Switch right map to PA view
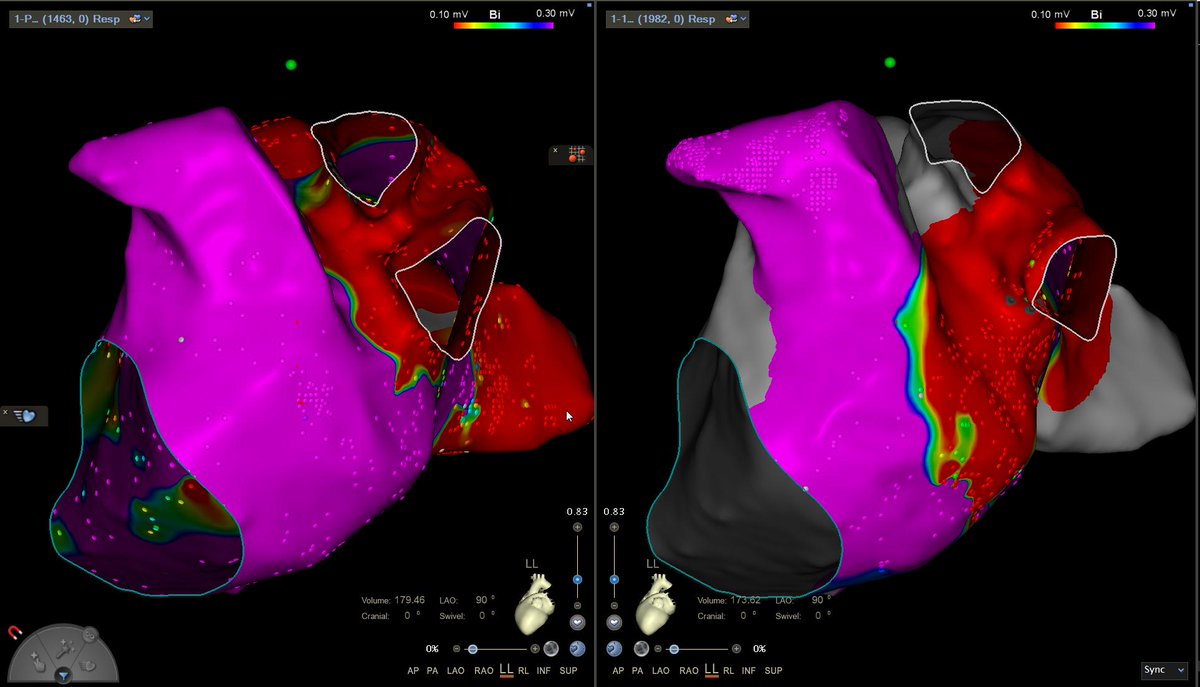 click(x=637, y=671)
